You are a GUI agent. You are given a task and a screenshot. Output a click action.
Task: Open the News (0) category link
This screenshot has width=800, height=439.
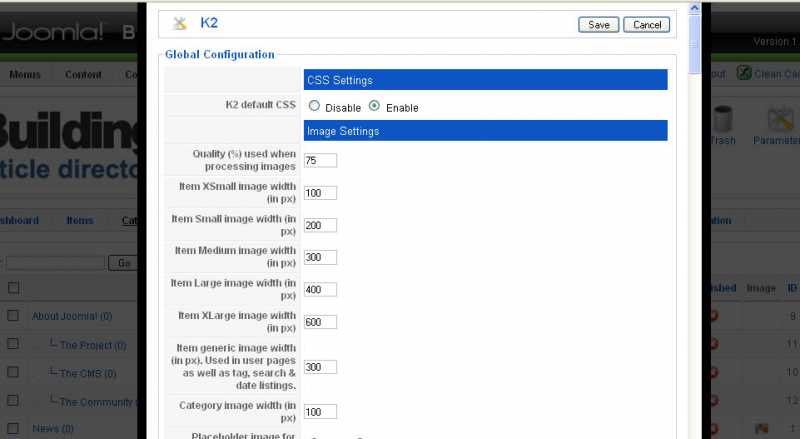tap(53, 428)
